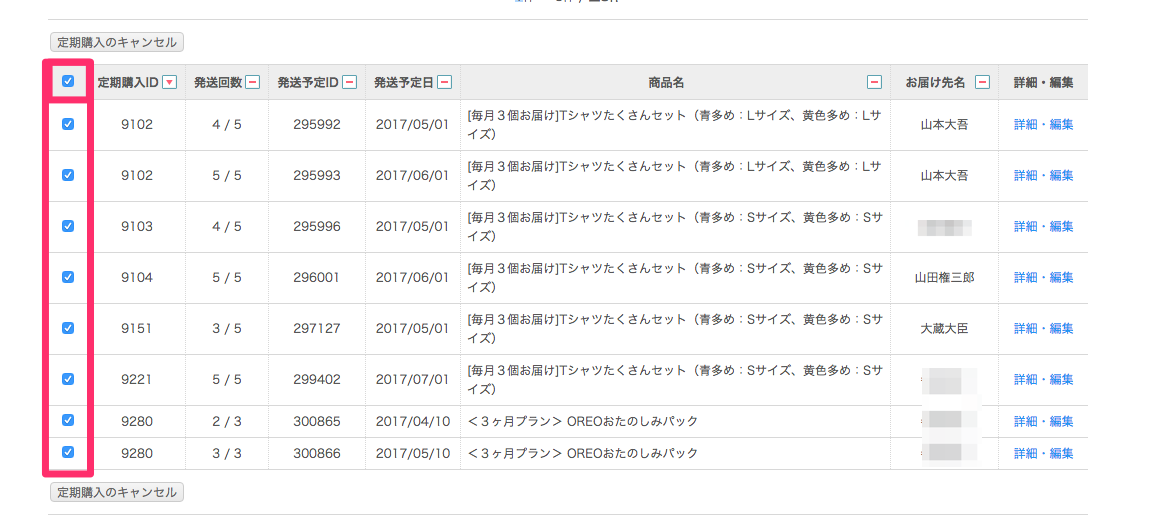
Task: Open 詳細・編集 for shipment 300866
Action: [1043, 453]
